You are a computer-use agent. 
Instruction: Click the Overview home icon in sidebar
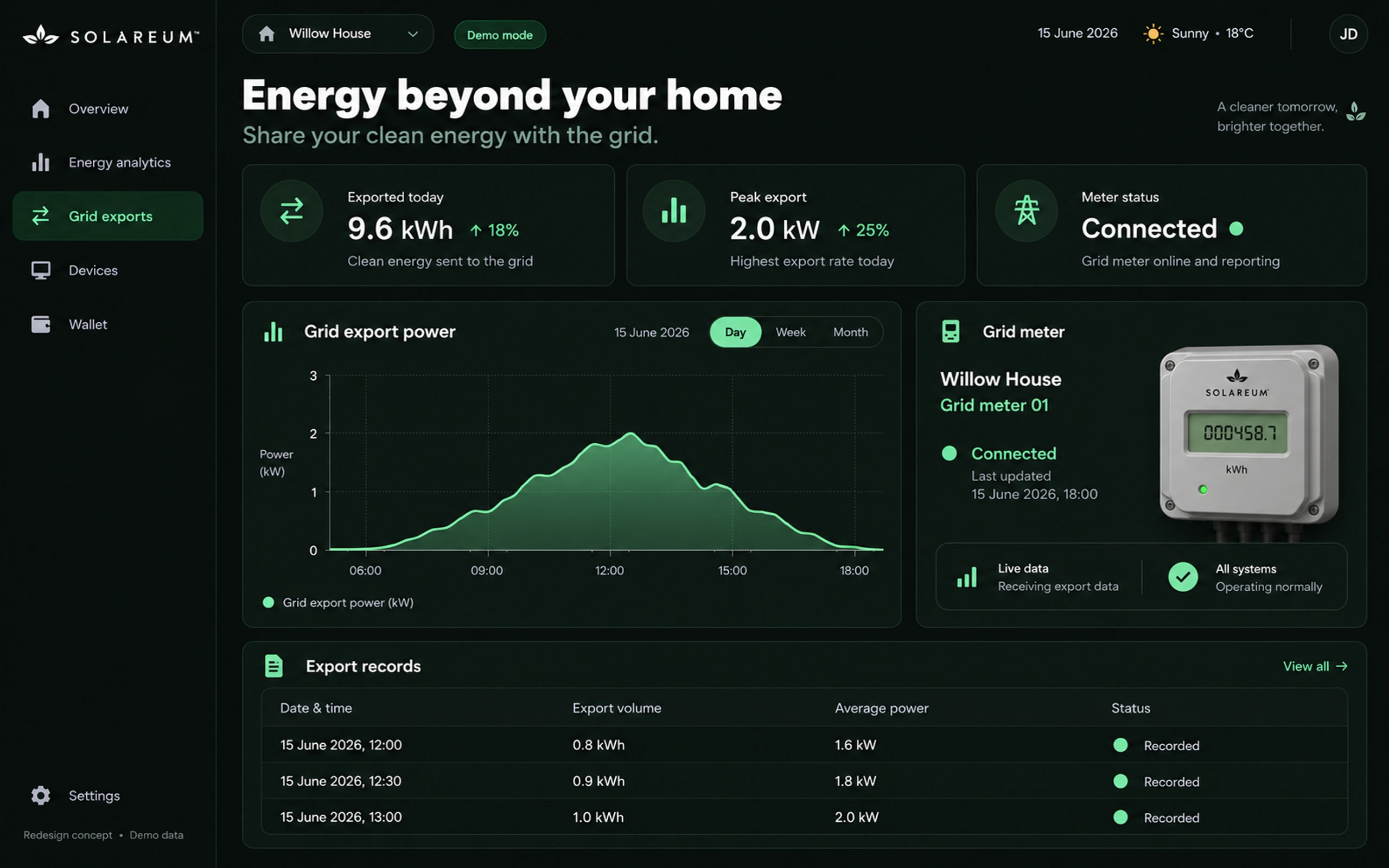[x=41, y=108]
